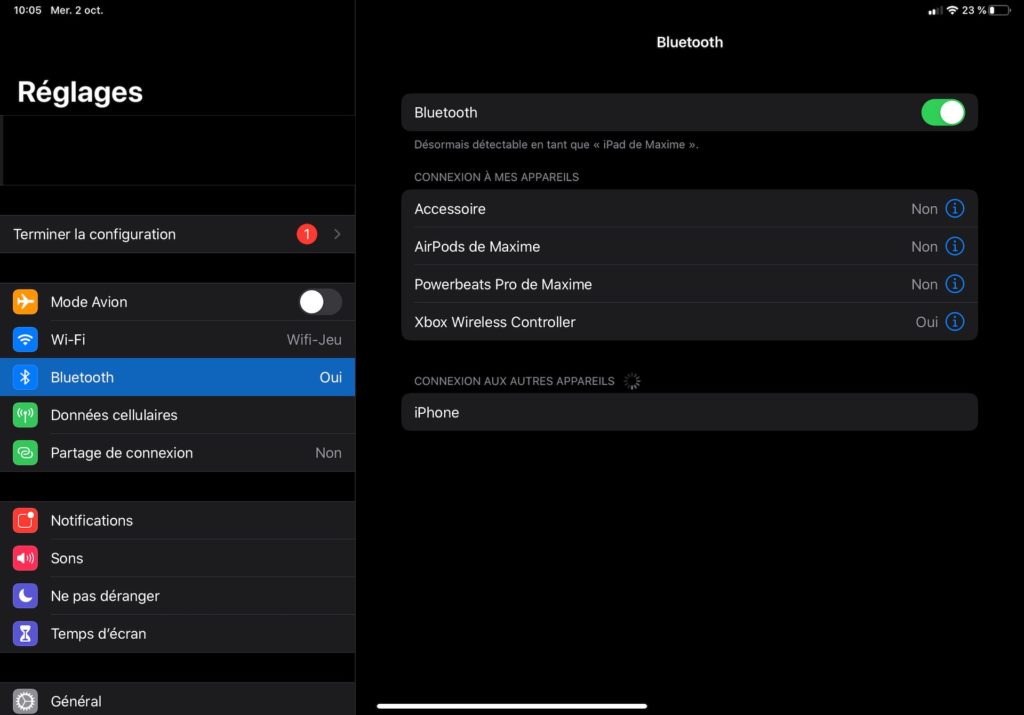Turn off the Bluetooth switch
Viewport: 1024px width, 715px height.
click(943, 112)
